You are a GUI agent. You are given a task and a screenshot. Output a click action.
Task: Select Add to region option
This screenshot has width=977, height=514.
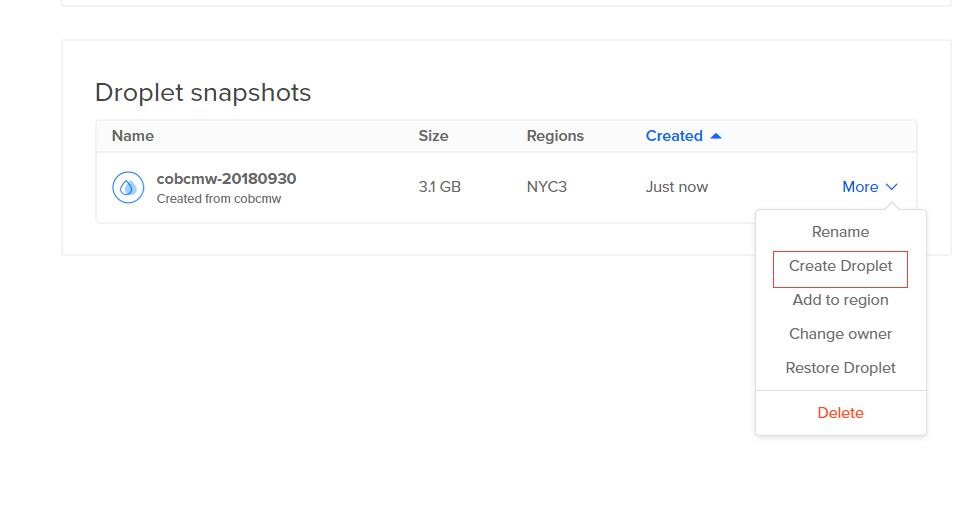840,300
